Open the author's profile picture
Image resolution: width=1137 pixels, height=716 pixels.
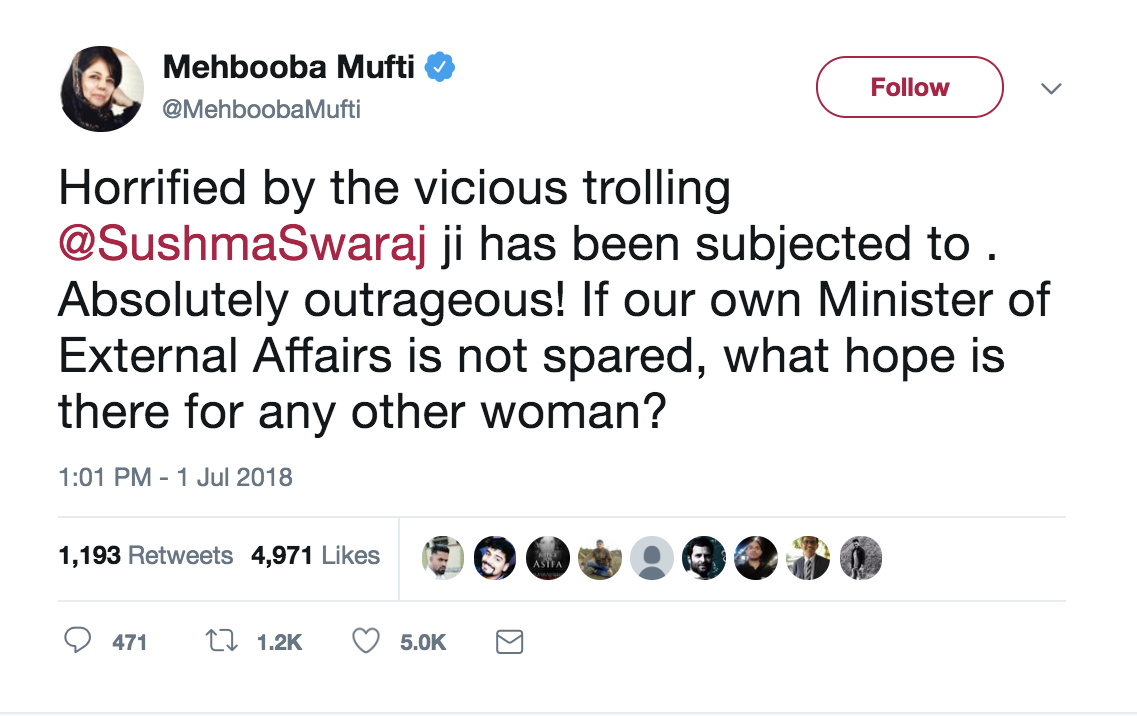[x=103, y=88]
